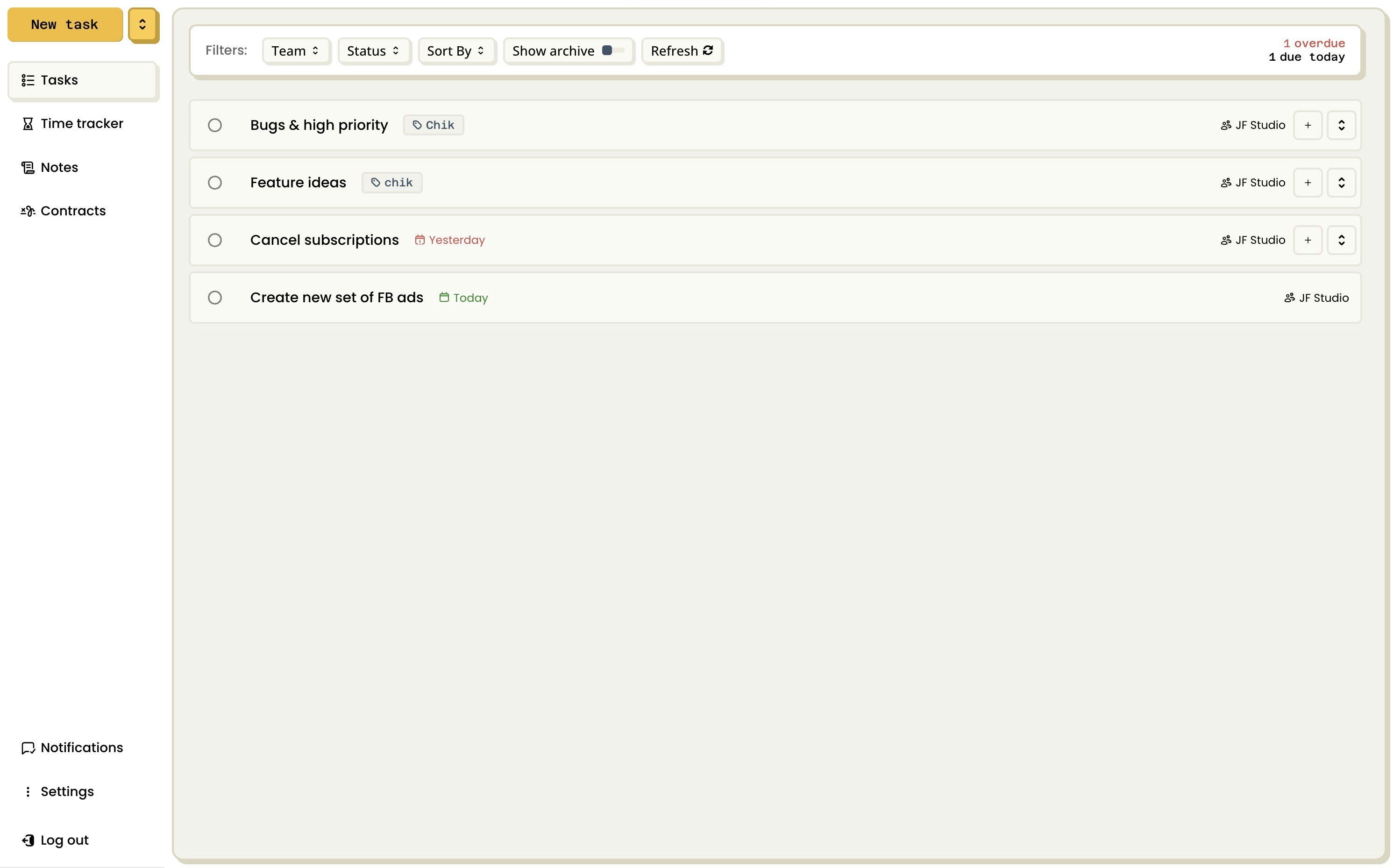This screenshot has height=868, width=1394.
Task: Click the plus icon on Bugs & high priority
Action: point(1307,125)
